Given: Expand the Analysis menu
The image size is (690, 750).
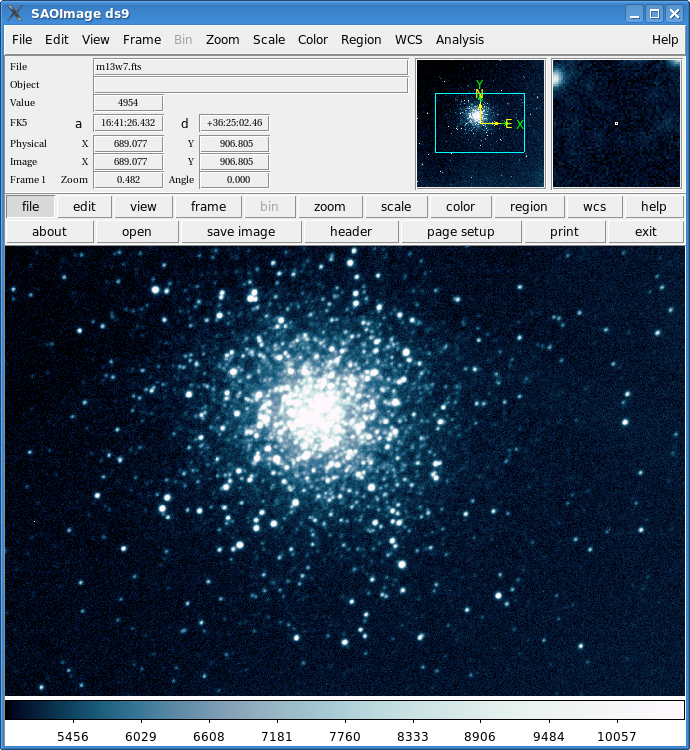Looking at the screenshot, I should point(459,40).
